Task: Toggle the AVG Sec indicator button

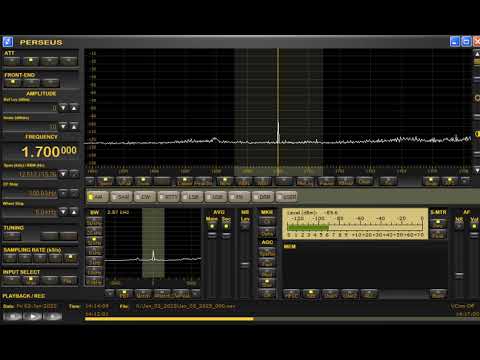Action: [226, 227]
